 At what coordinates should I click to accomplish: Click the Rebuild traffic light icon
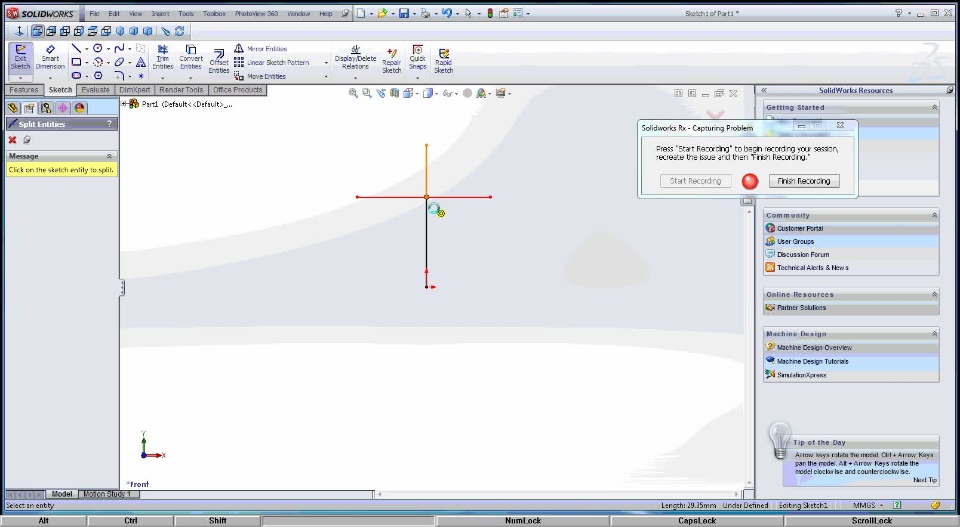[490, 13]
